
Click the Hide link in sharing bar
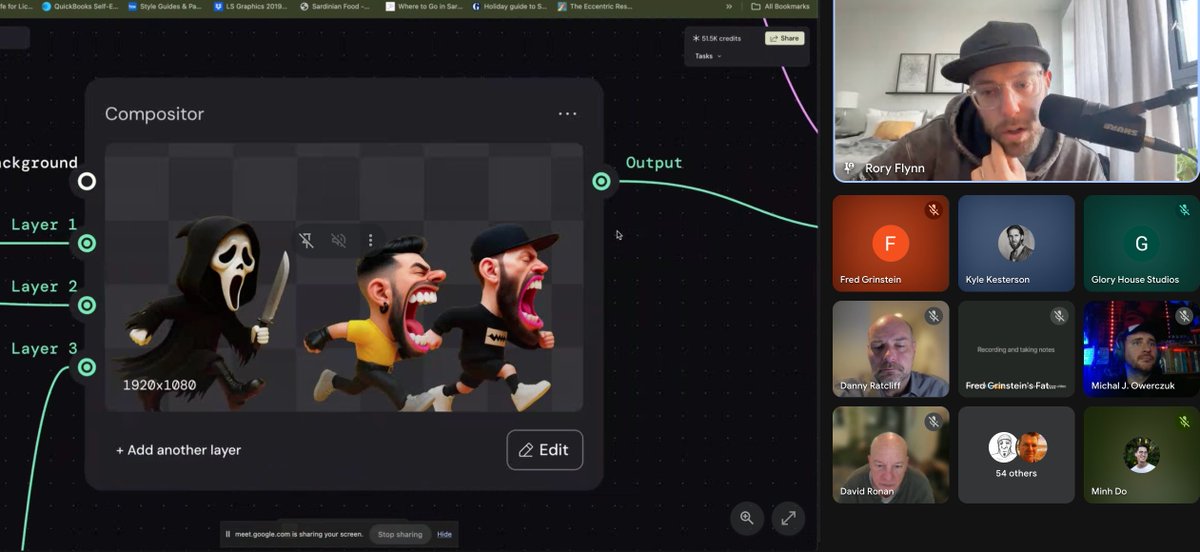(444, 534)
